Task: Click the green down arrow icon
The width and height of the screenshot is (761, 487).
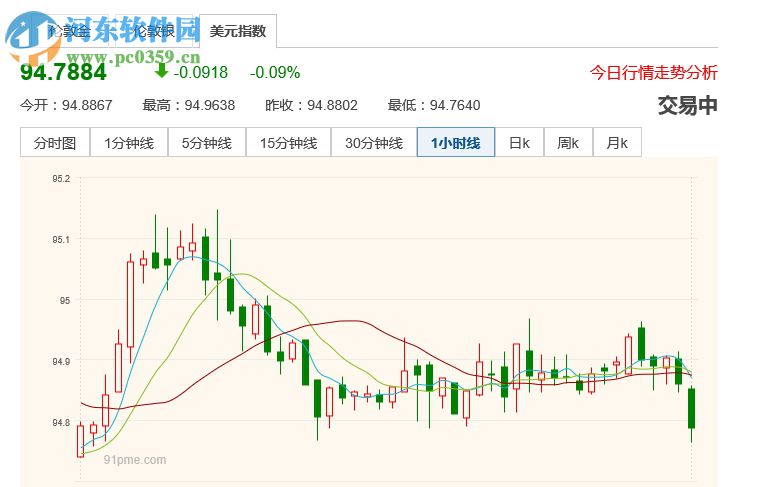Action: click(161, 71)
